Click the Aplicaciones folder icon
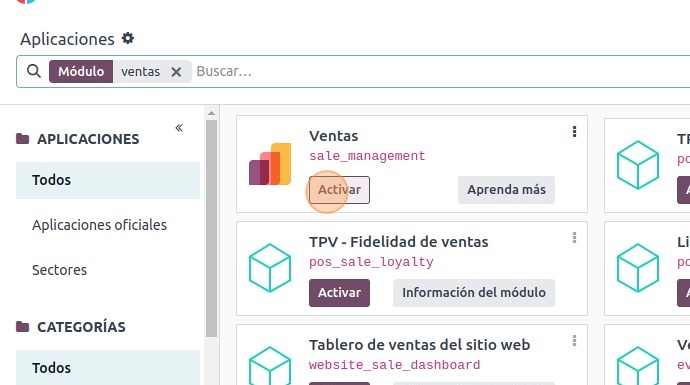 tap(22, 139)
